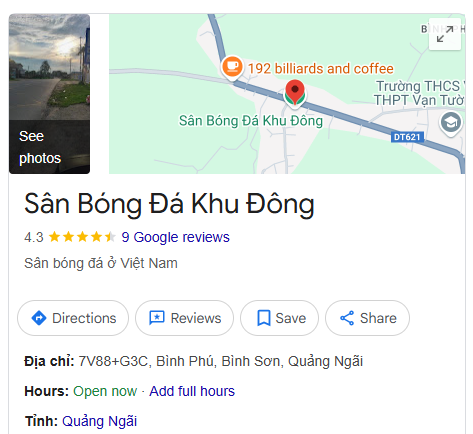Open the Quảng Ngãi province link

point(99,421)
